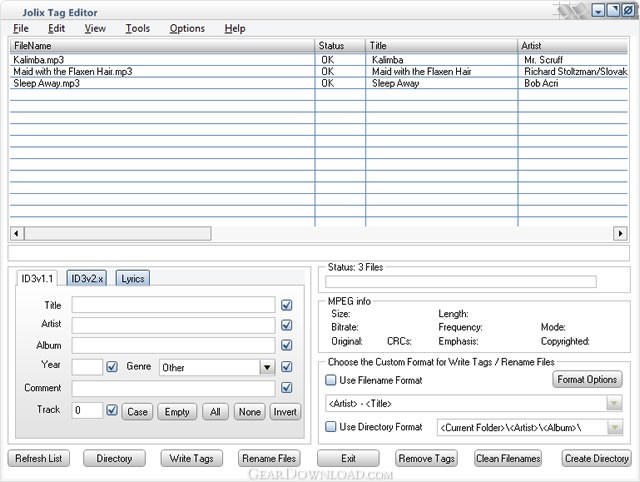Viewport: 640px width, 482px height.
Task: Click the None button
Action: pyautogui.click(x=250, y=412)
